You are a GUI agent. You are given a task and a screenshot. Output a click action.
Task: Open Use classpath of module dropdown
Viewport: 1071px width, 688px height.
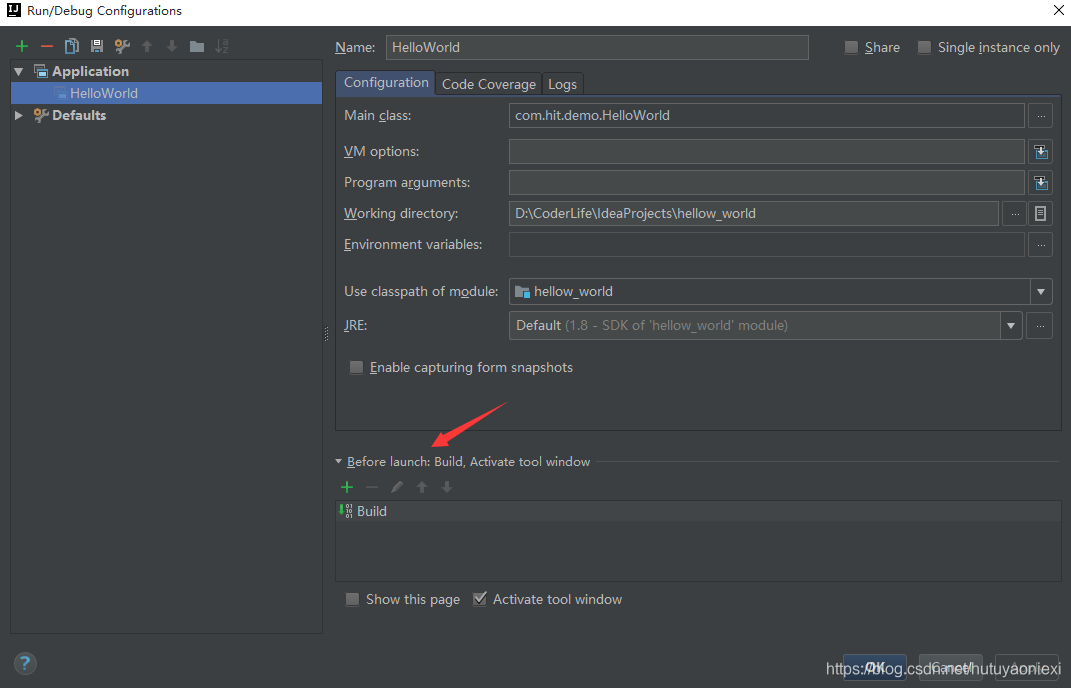point(1040,292)
